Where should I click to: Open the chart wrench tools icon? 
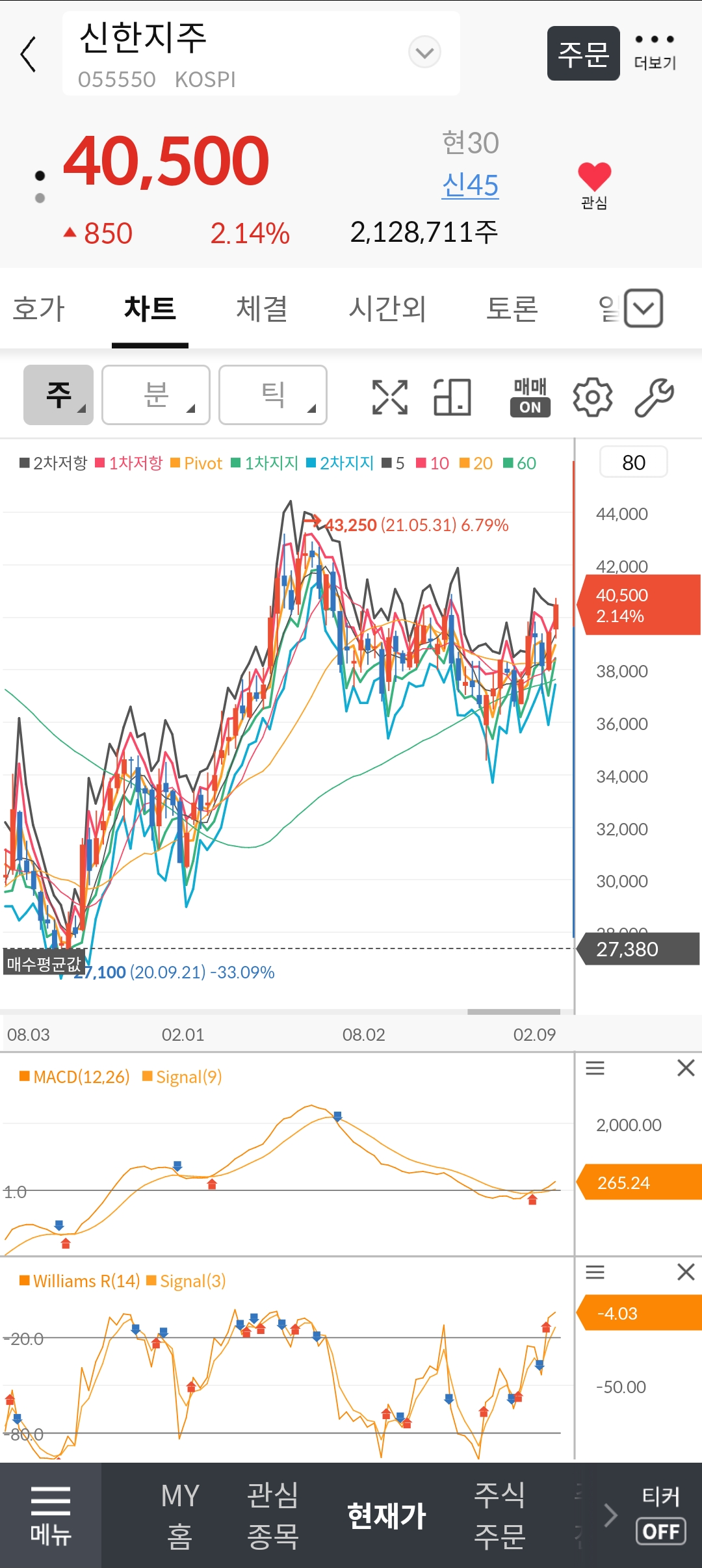(x=654, y=397)
